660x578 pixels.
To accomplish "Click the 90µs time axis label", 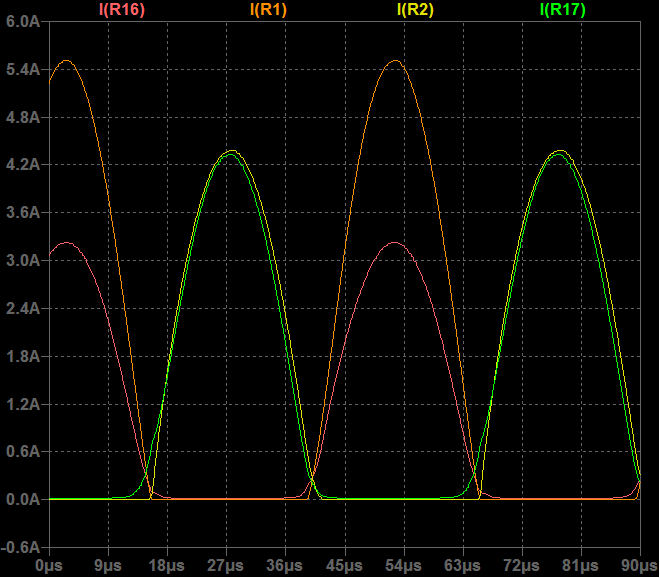I will click(640, 565).
